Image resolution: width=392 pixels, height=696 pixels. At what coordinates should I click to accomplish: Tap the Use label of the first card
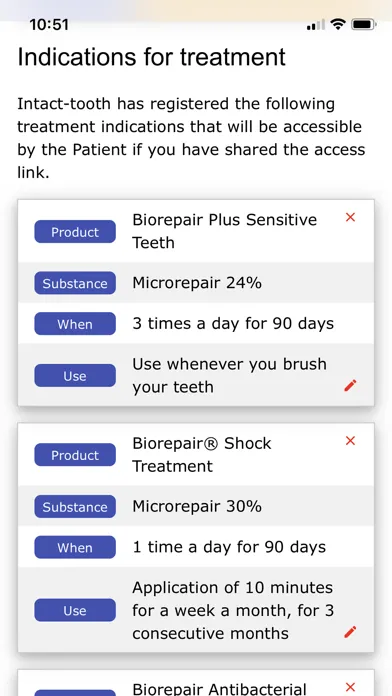click(75, 376)
